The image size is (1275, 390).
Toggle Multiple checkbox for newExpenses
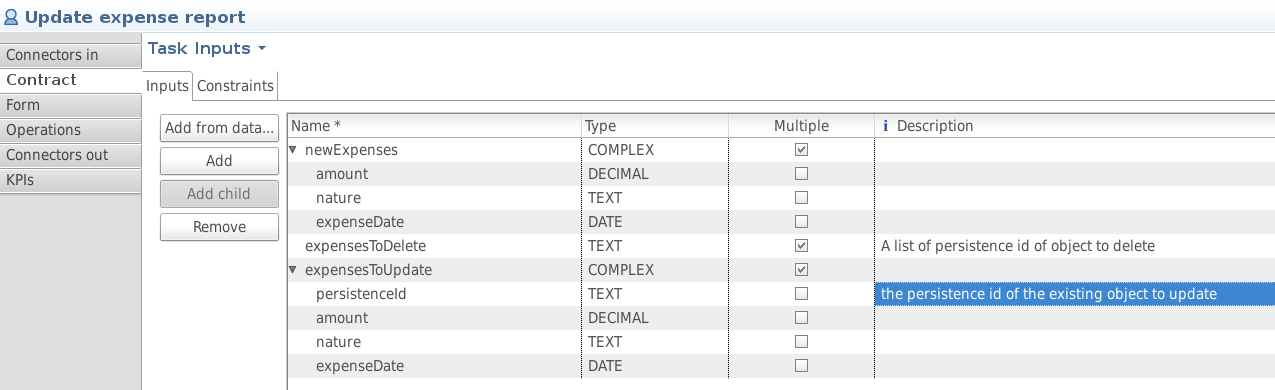click(x=801, y=150)
